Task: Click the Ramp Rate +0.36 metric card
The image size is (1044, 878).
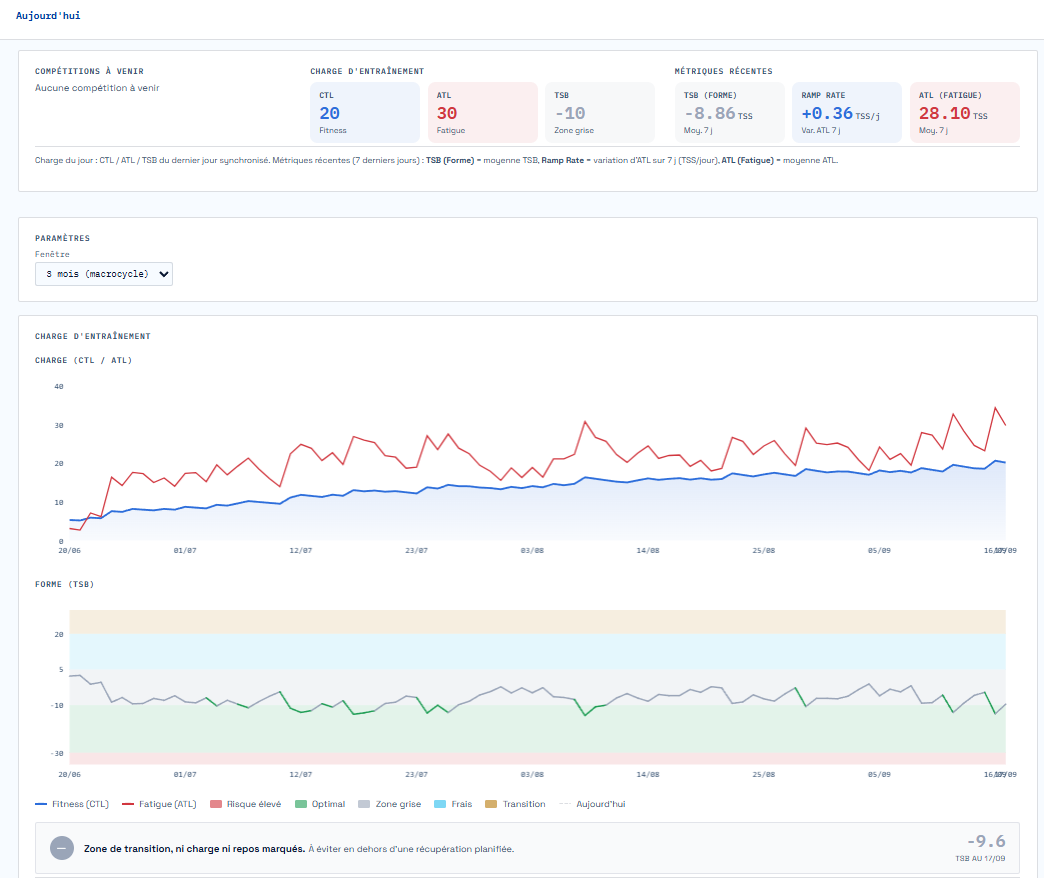Action: tap(847, 112)
